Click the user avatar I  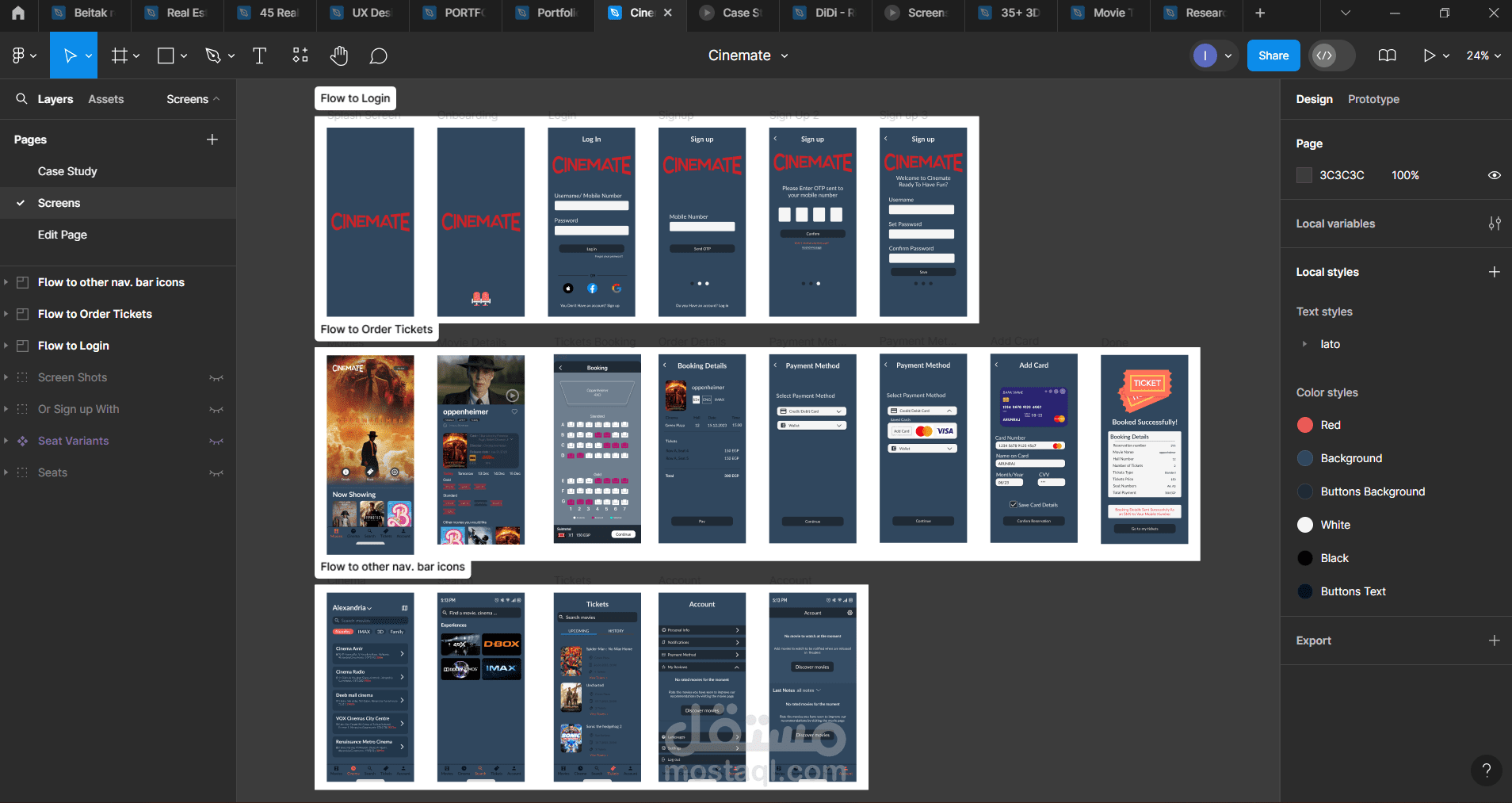click(1205, 55)
